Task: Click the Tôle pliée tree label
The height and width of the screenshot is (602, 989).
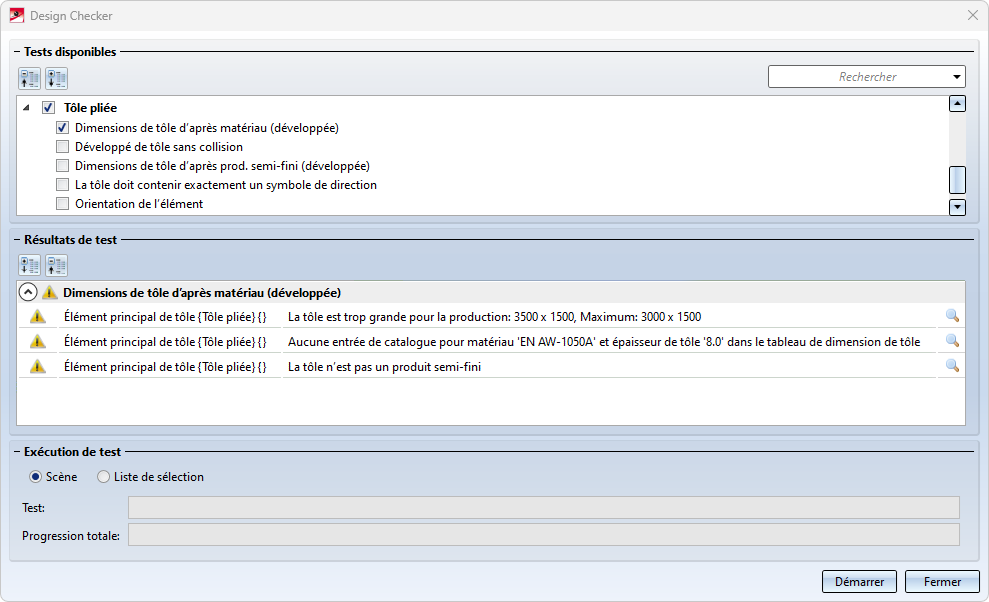Action: pos(90,108)
